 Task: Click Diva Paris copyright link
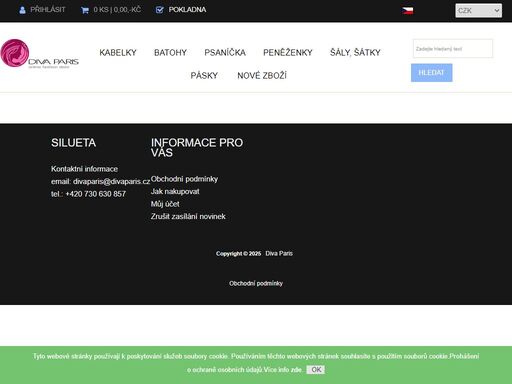coord(279,253)
